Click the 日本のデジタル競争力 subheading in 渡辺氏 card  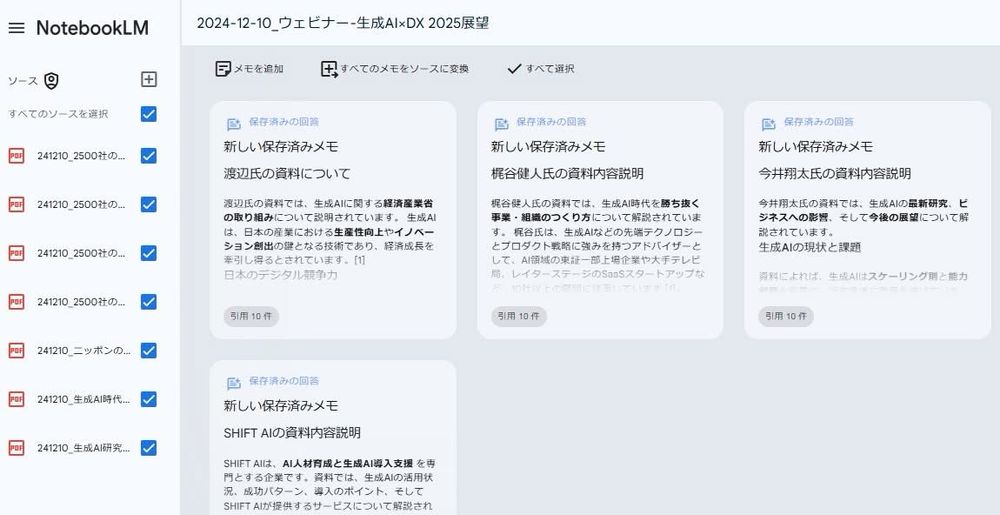[281, 275]
